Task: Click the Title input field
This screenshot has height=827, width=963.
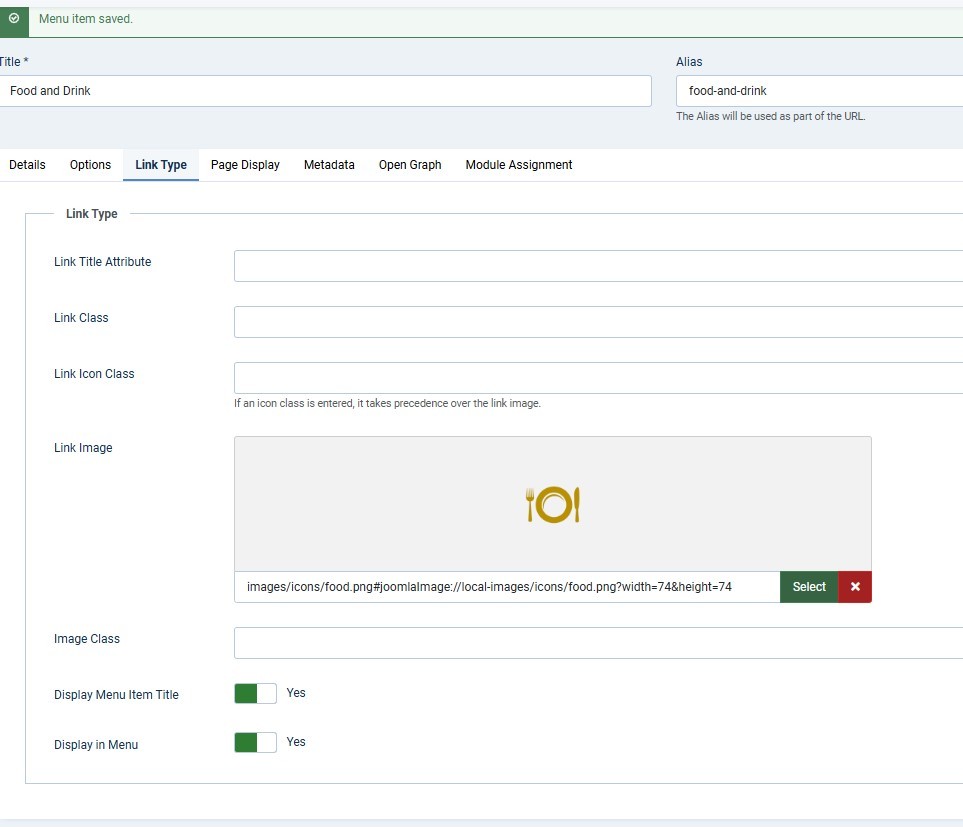Action: coord(325,91)
